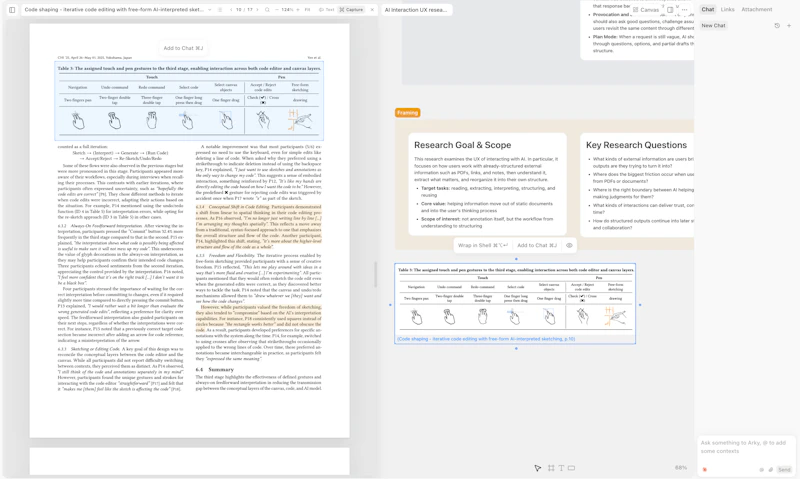Open the canvas more options ellipsis
Screen dimensions: 800x479
(x=685, y=10)
